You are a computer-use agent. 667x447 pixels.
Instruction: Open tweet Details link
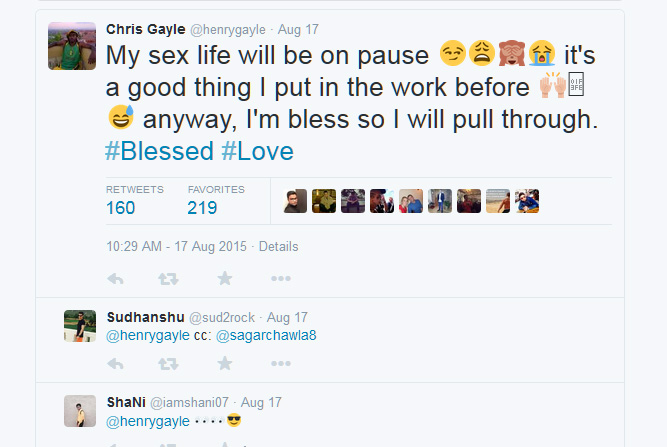pos(278,246)
